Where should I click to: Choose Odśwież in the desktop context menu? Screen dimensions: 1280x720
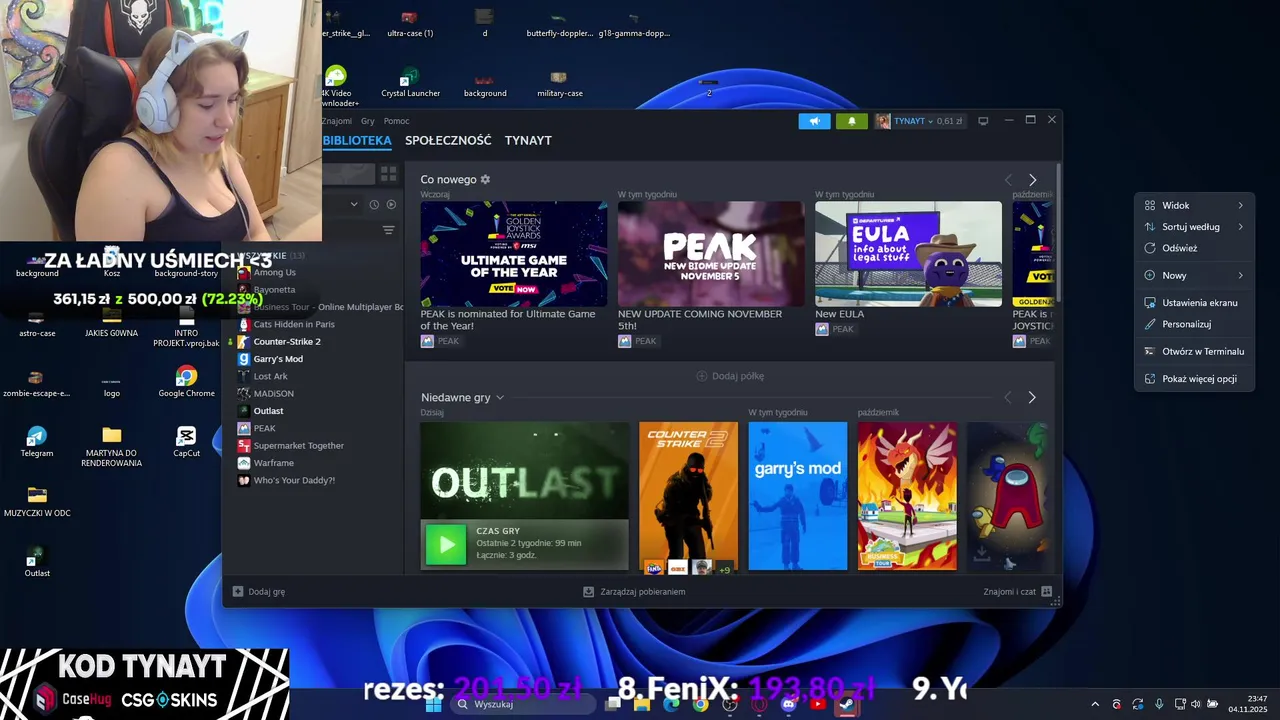click(x=1194, y=248)
